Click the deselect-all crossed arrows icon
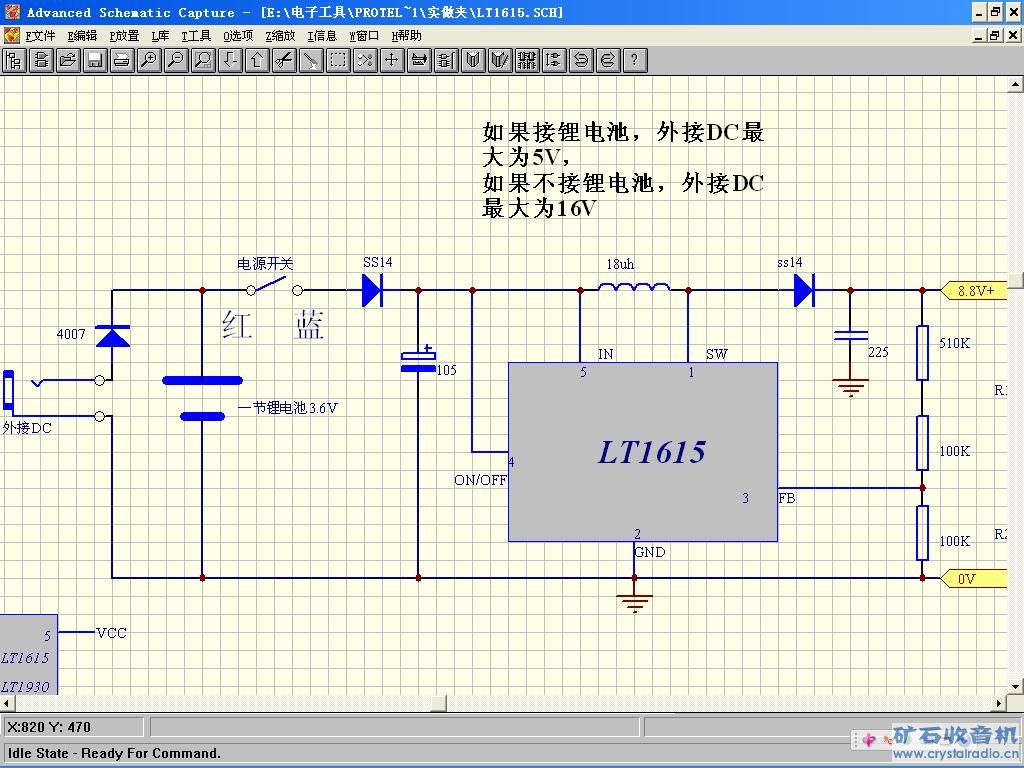1024x768 pixels. point(366,61)
